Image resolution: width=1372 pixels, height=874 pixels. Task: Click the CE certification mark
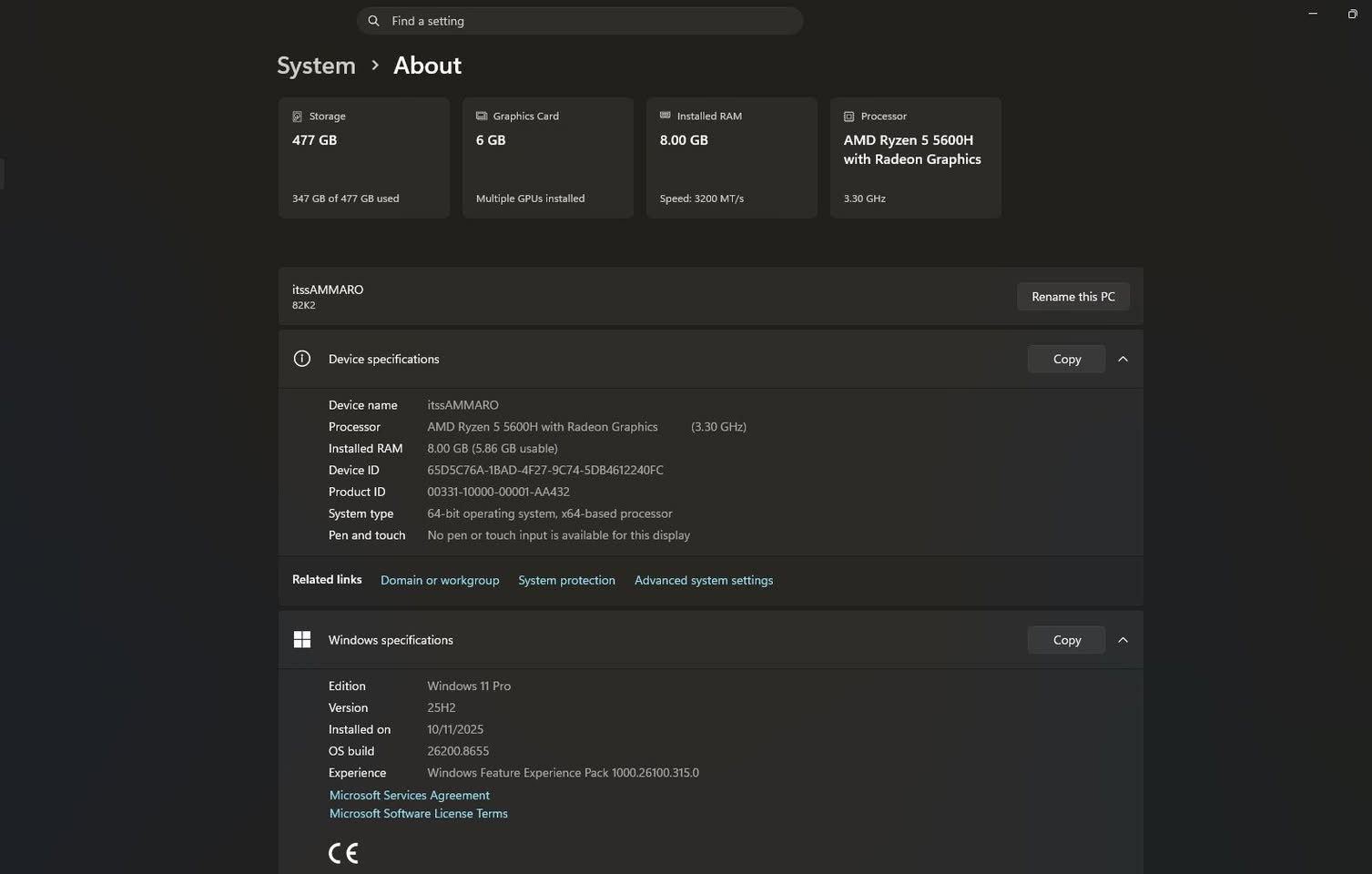pos(343,853)
